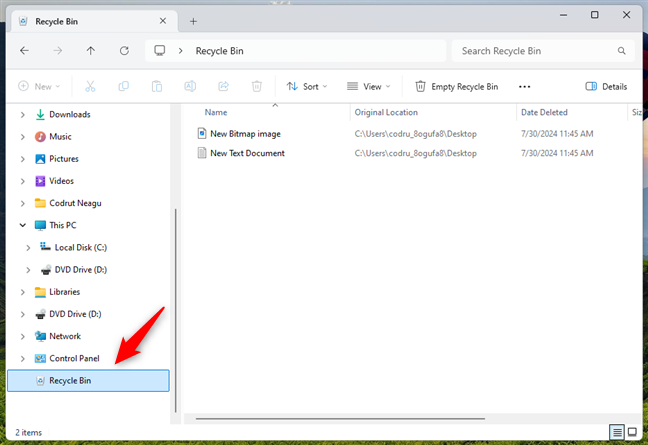The height and width of the screenshot is (445, 648).
Task: Expand the Libraries tree node
Action: [x=23, y=292]
